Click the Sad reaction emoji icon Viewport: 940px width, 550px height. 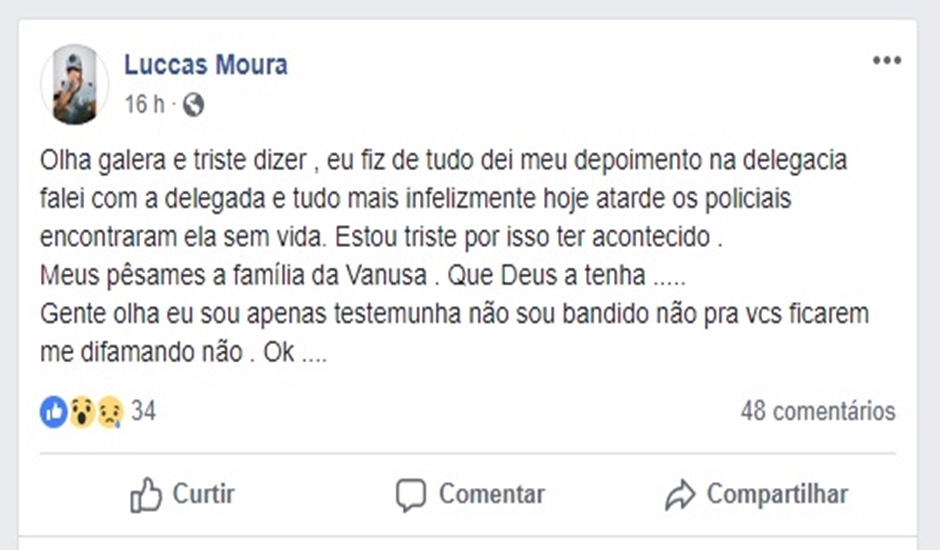click(x=109, y=411)
